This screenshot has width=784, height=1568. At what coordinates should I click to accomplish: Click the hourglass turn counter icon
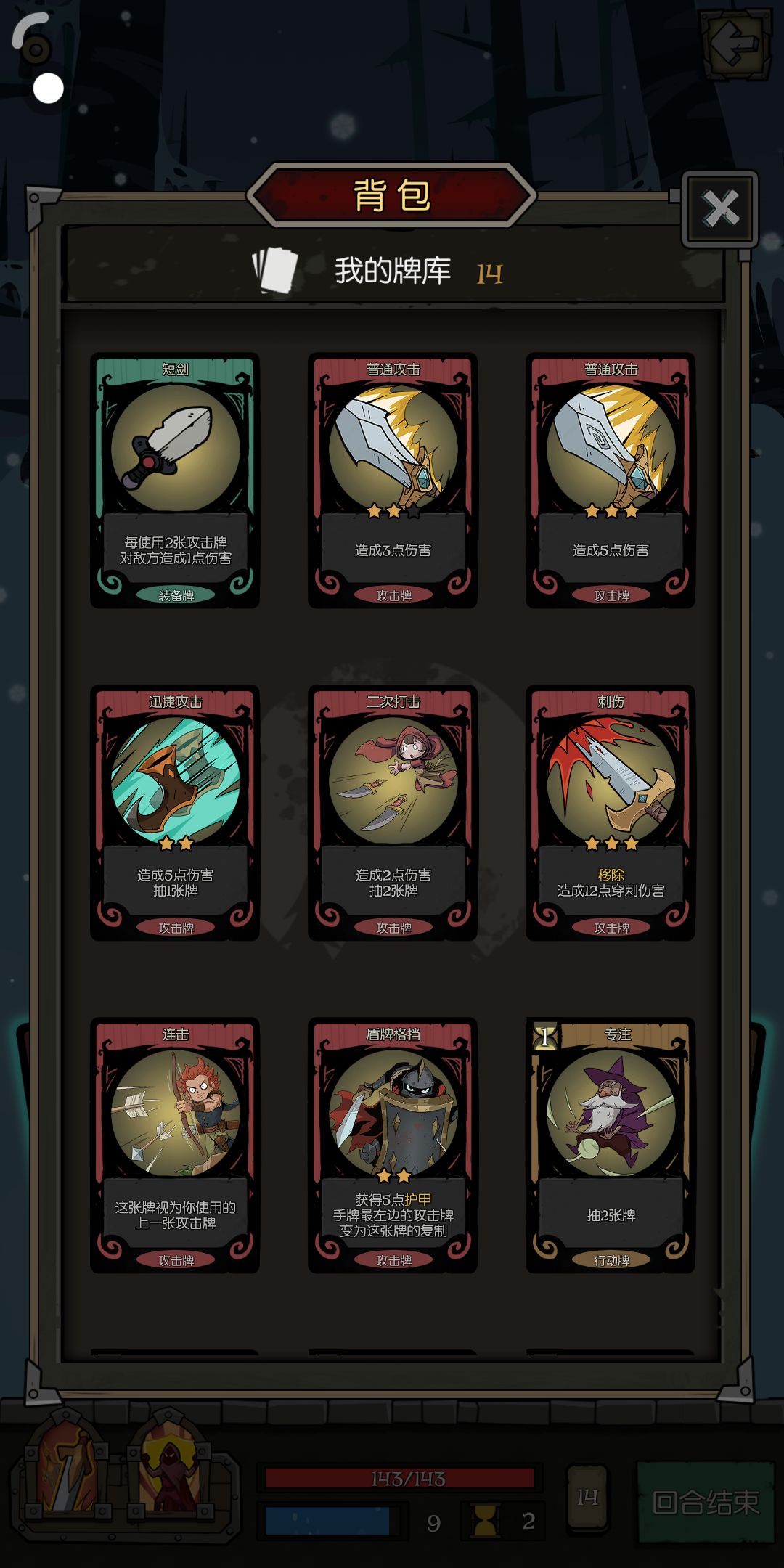(x=485, y=1521)
